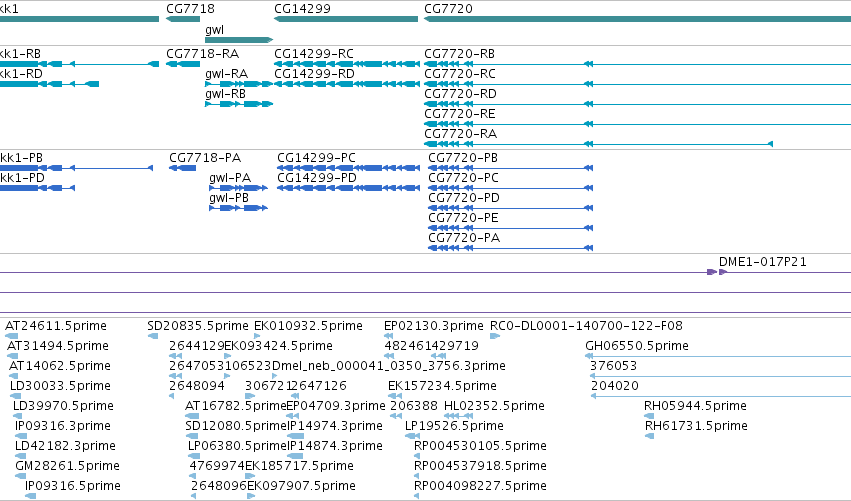Click EST SD20835.5prime
This screenshot has height=501, width=851.
click(x=198, y=326)
